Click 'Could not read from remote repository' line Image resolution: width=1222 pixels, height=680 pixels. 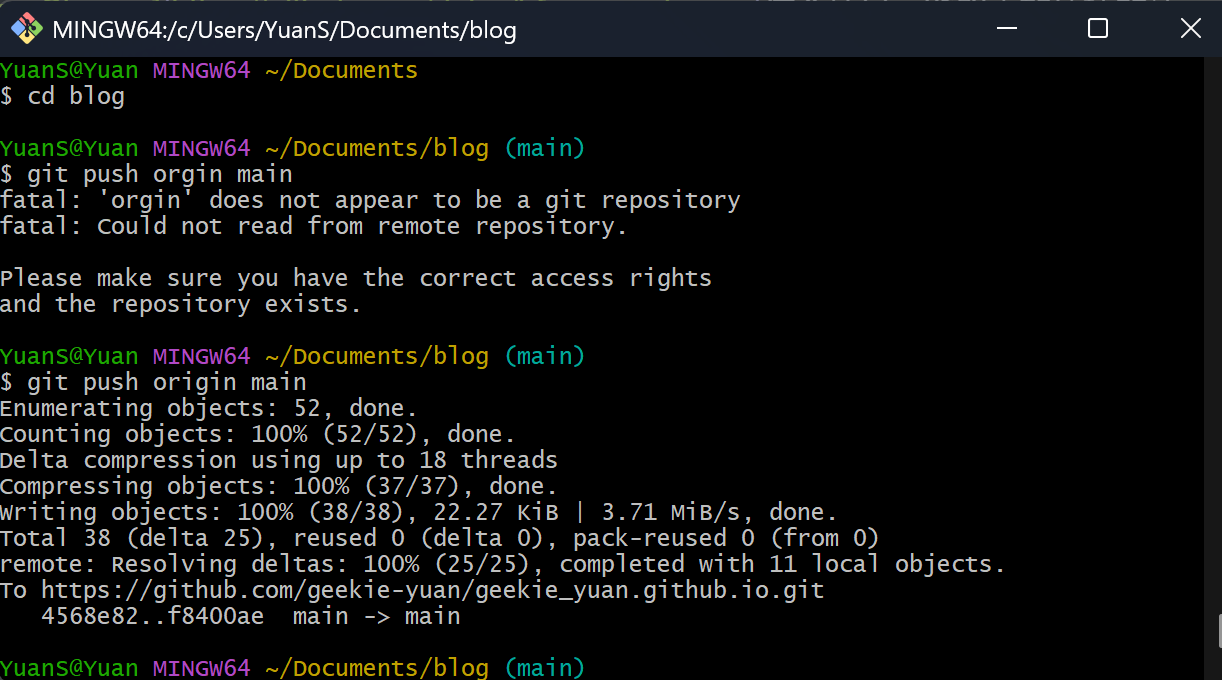tap(313, 227)
